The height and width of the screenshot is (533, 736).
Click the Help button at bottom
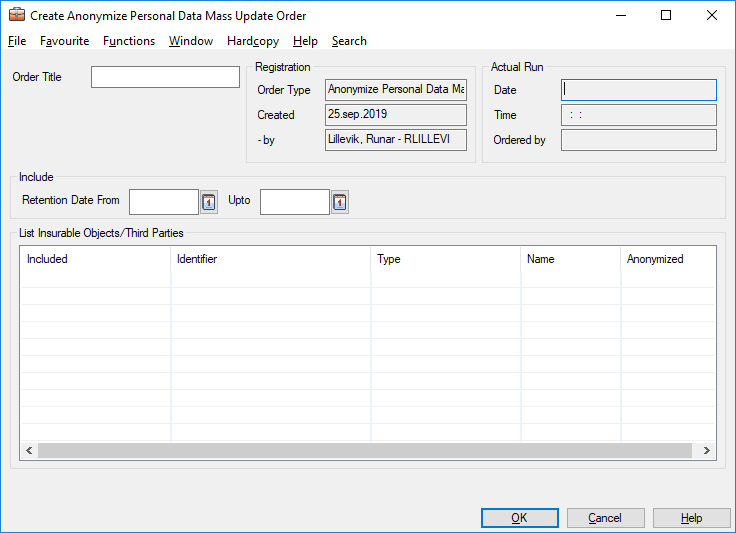(x=691, y=518)
